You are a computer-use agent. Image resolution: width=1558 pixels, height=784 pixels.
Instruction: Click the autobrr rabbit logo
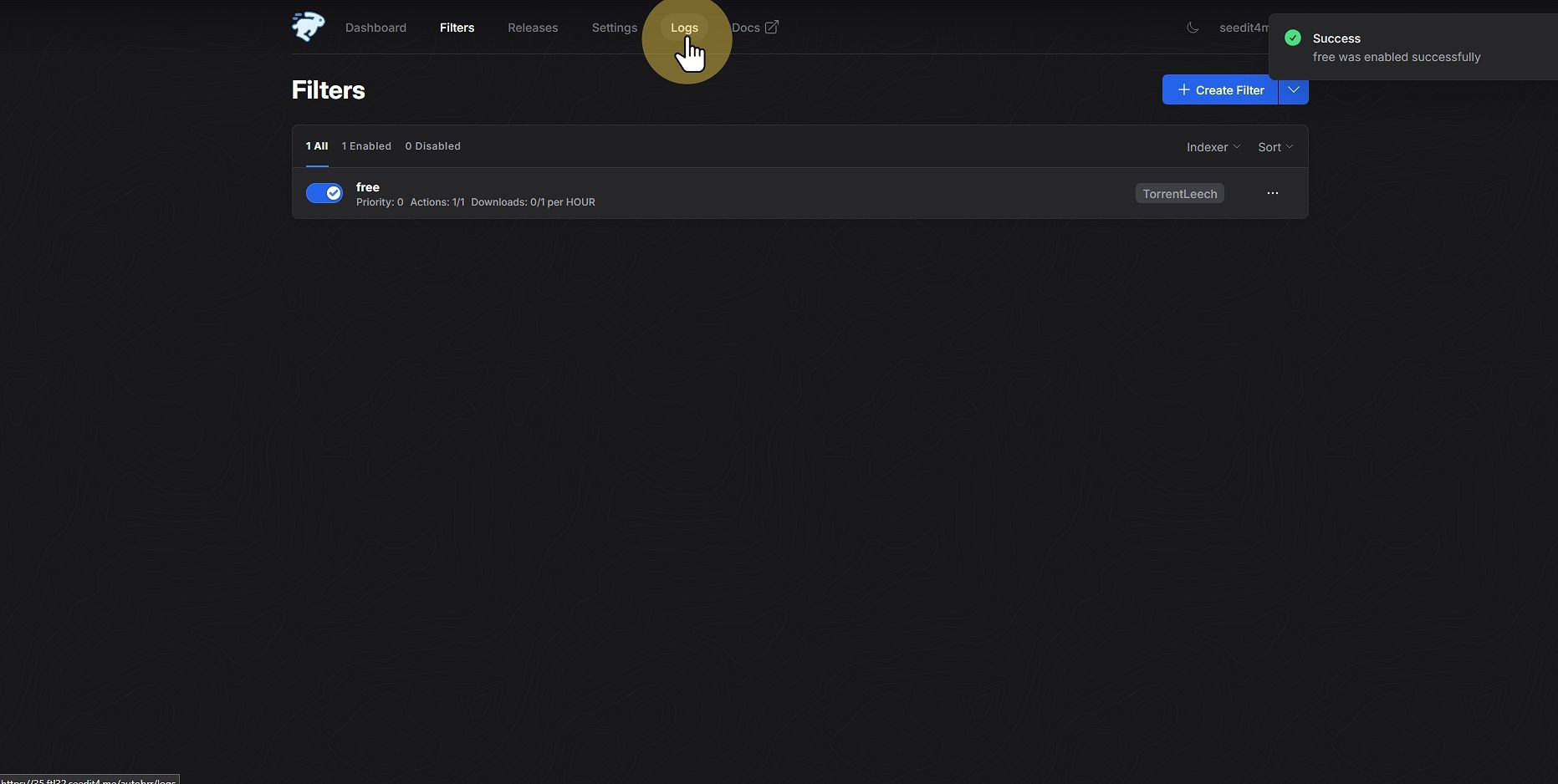(309, 27)
